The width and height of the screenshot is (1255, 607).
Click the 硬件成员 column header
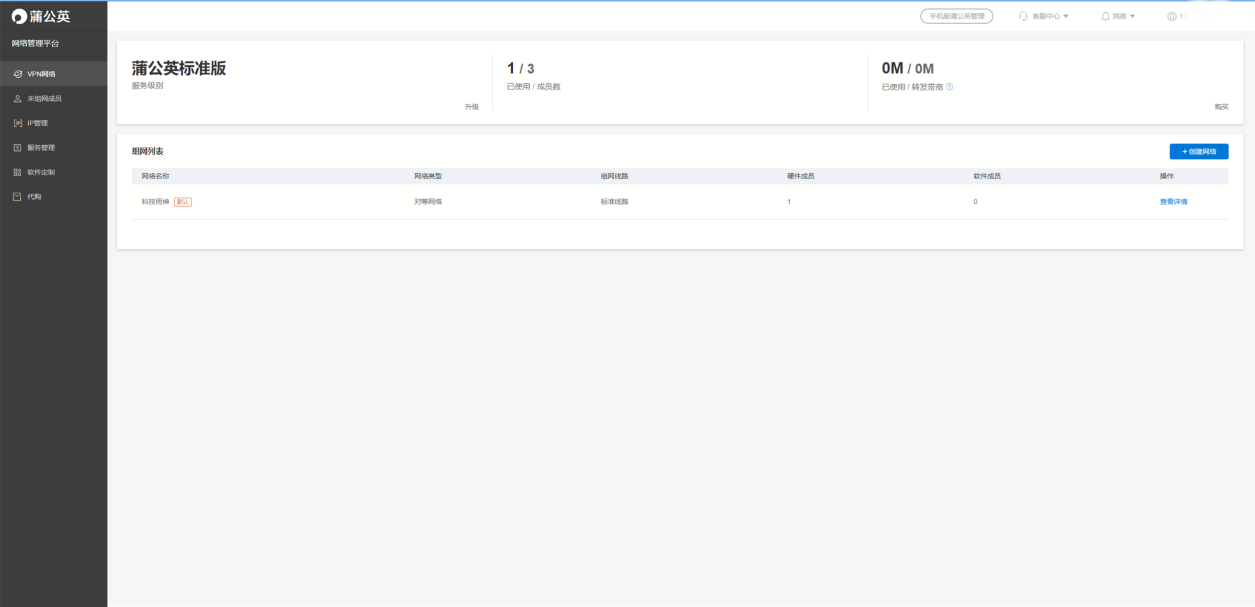point(800,176)
